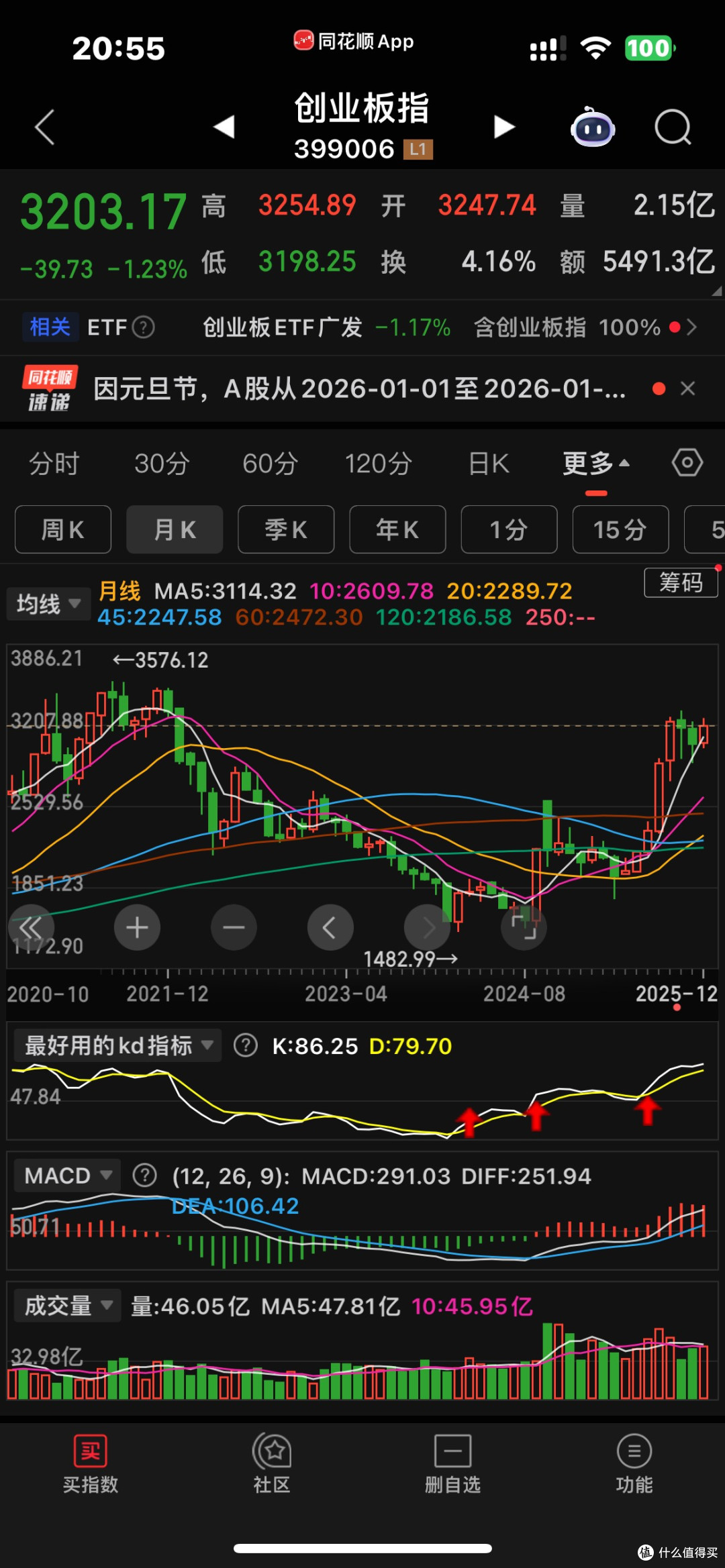The height and width of the screenshot is (1568, 725).
Task: Open ETF help question mark icon
Action: coord(144,327)
